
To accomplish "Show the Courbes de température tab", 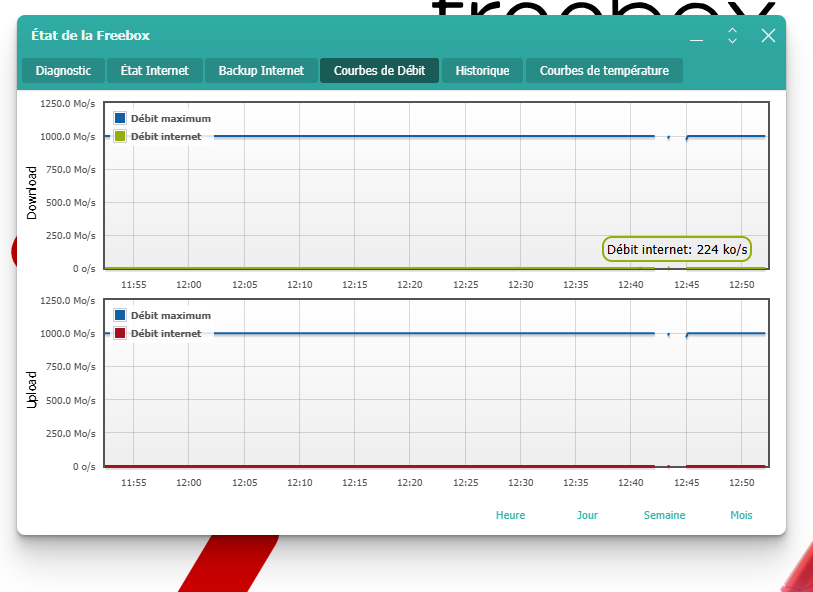I will 604,71.
